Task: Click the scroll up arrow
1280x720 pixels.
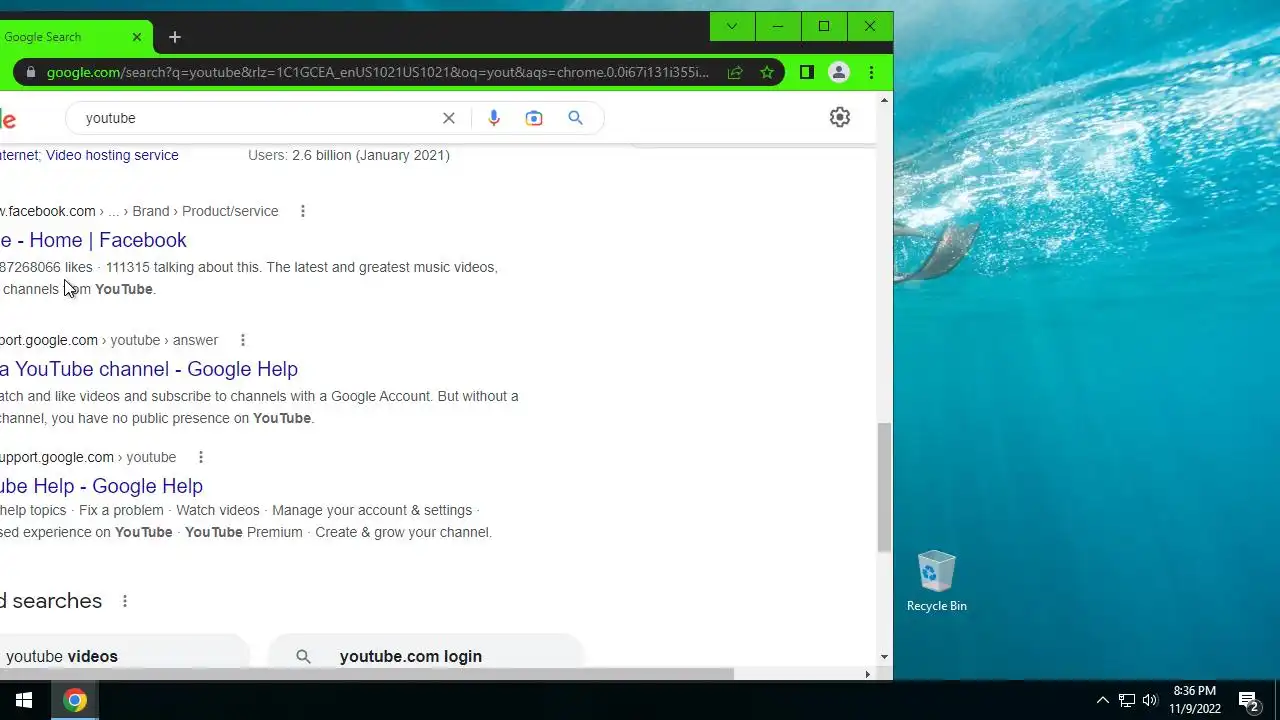Action: pos(884,100)
